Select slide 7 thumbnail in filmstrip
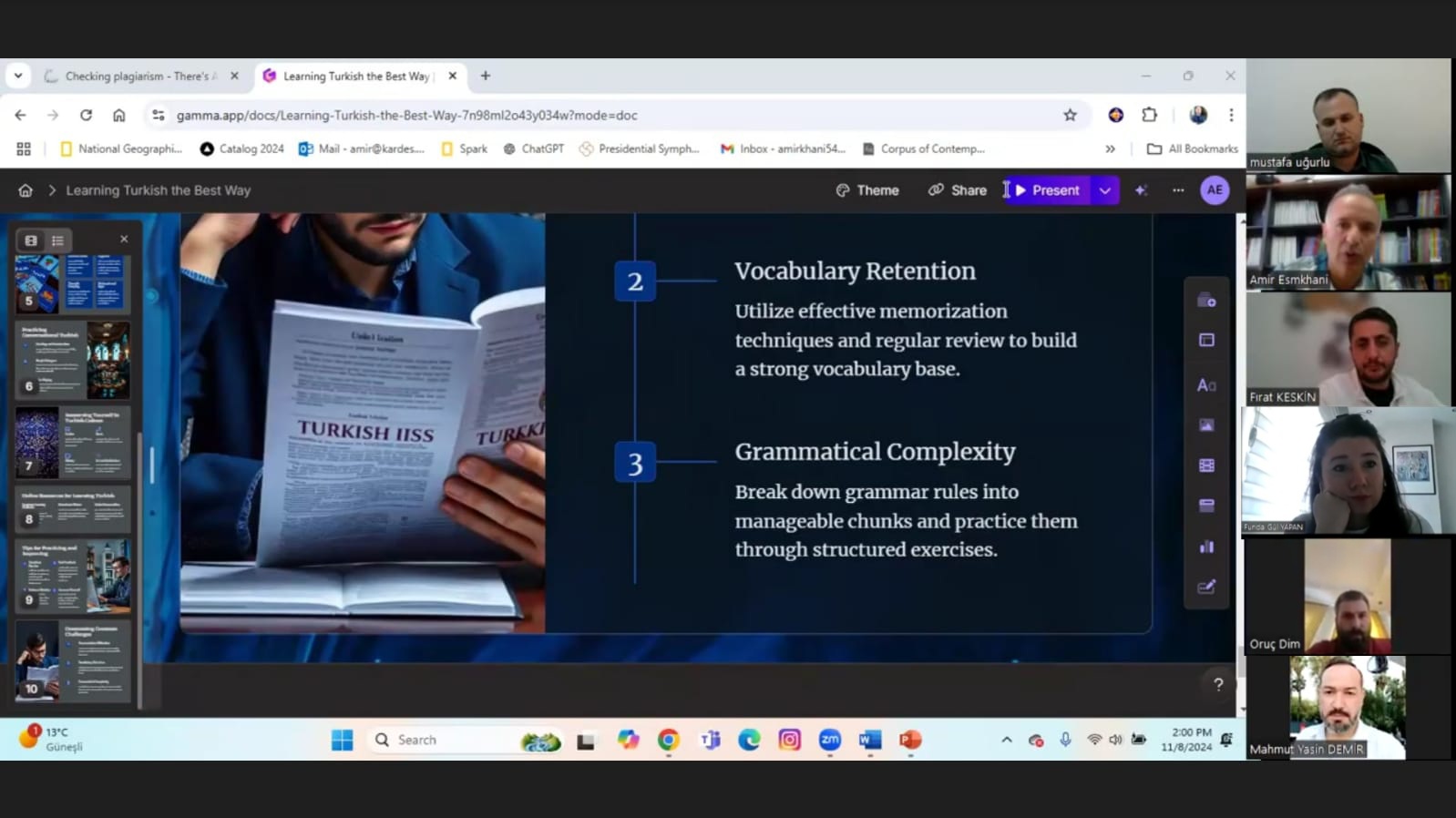 tap(73, 443)
